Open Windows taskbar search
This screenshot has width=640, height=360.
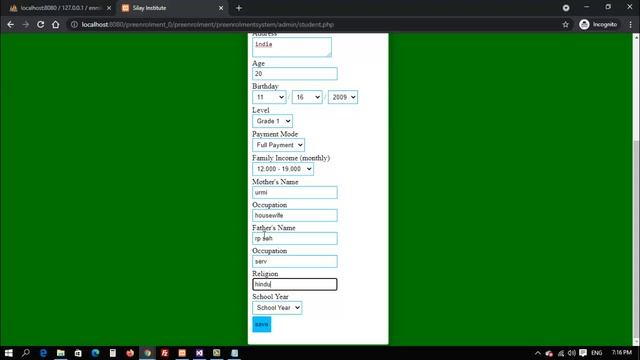pos(26,353)
